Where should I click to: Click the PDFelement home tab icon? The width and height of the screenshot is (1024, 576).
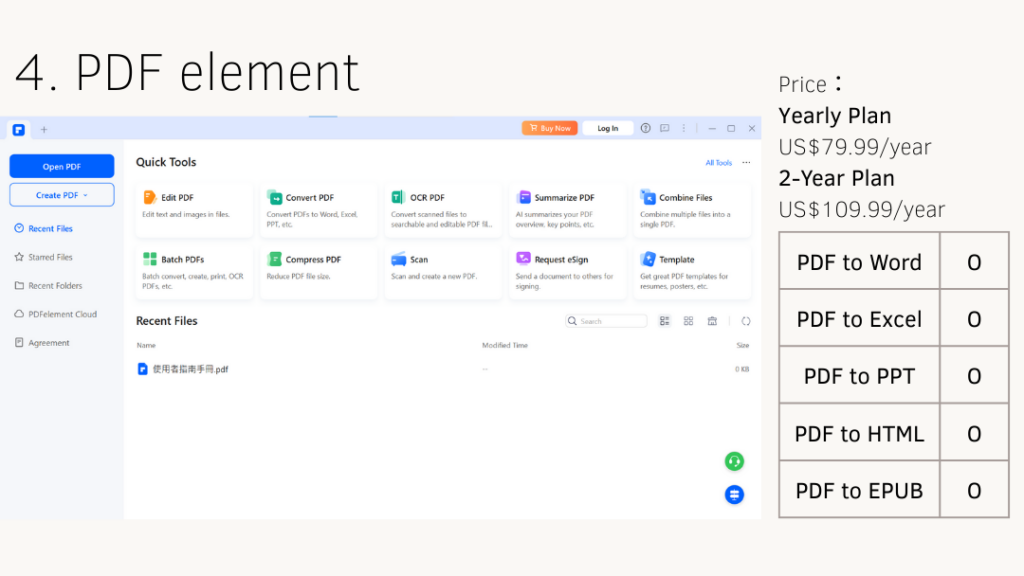coord(19,130)
